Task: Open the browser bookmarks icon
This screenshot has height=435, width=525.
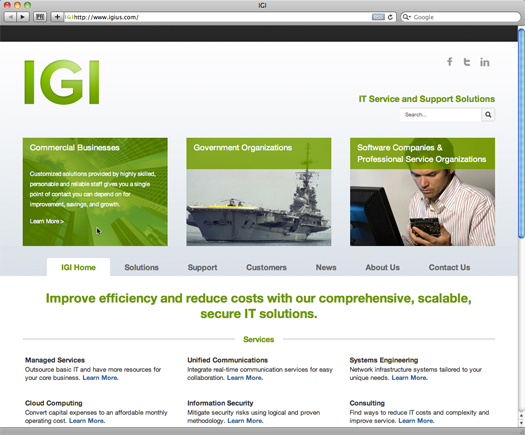Action: 40,17
